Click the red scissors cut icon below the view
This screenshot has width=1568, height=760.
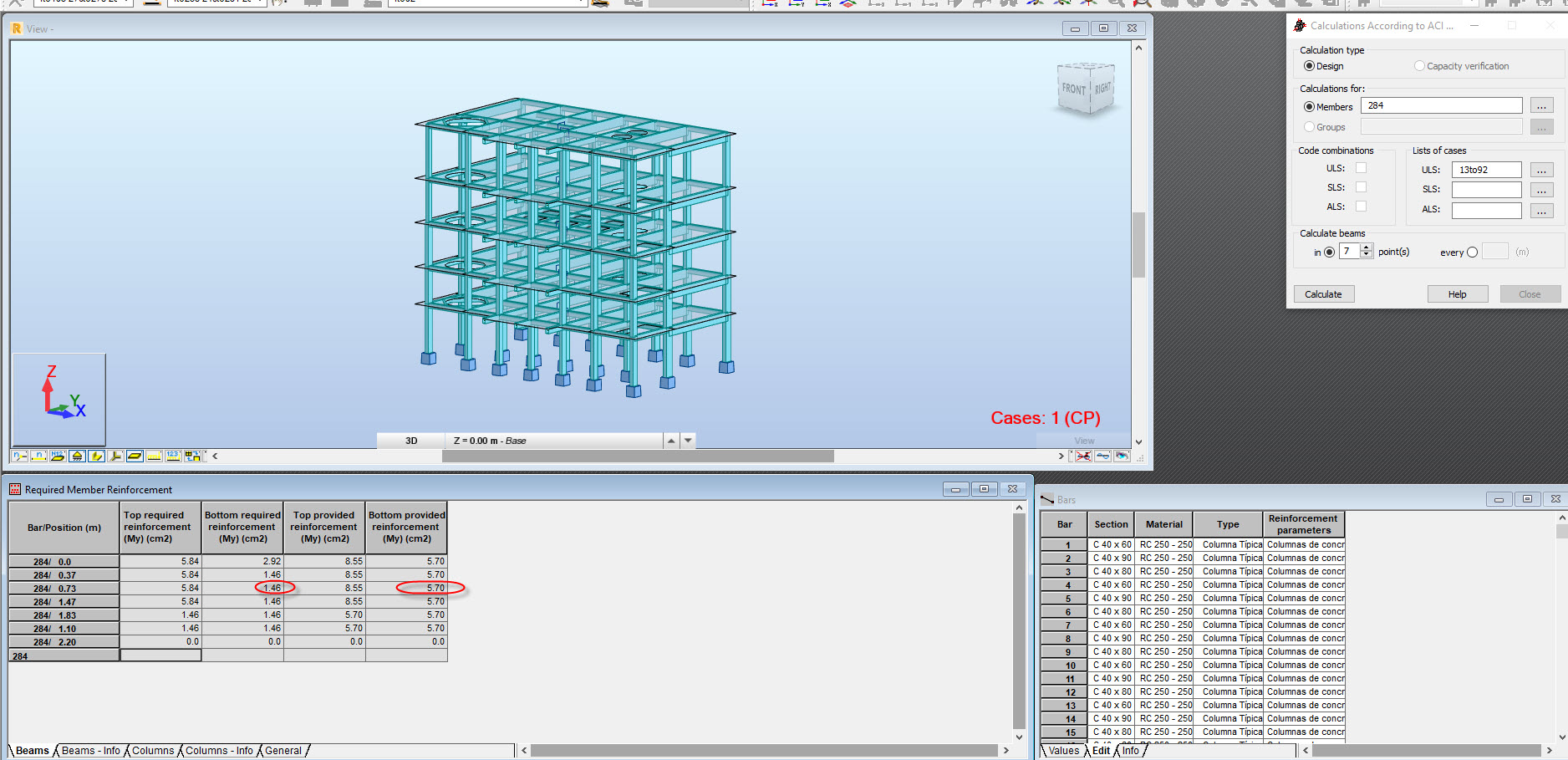pos(1083,456)
